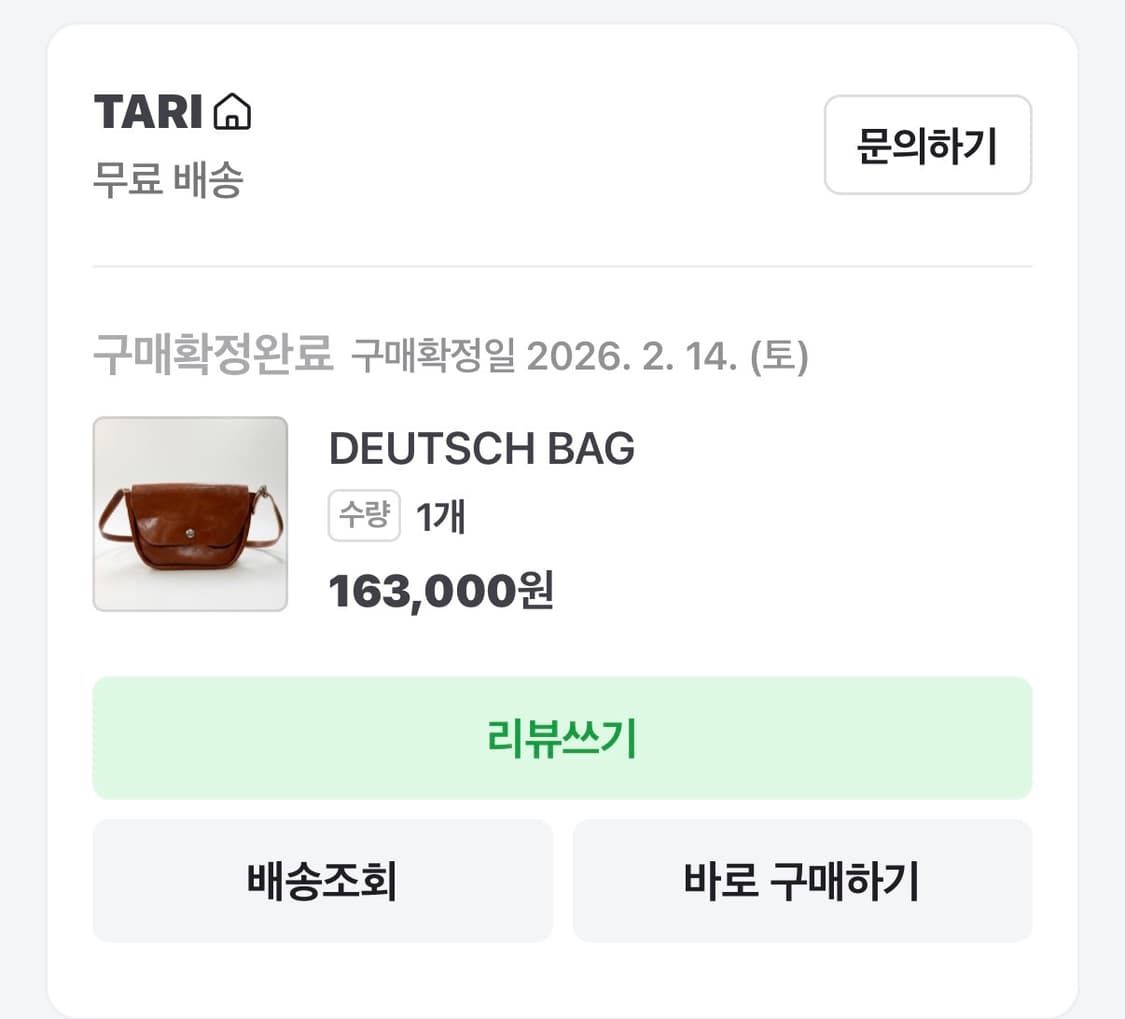1125x1019 pixels.
Task: Click the DEUTSCH BAG product thumbnail
Action: (x=190, y=513)
